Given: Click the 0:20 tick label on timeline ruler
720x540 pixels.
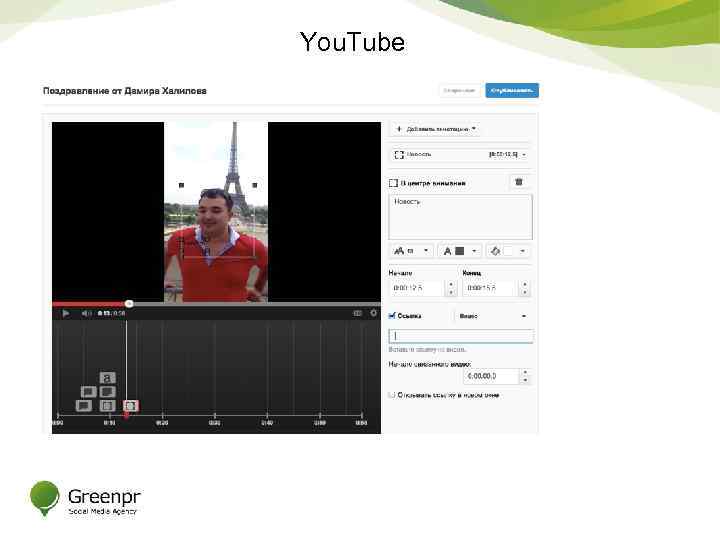Looking at the screenshot, I should [162, 423].
